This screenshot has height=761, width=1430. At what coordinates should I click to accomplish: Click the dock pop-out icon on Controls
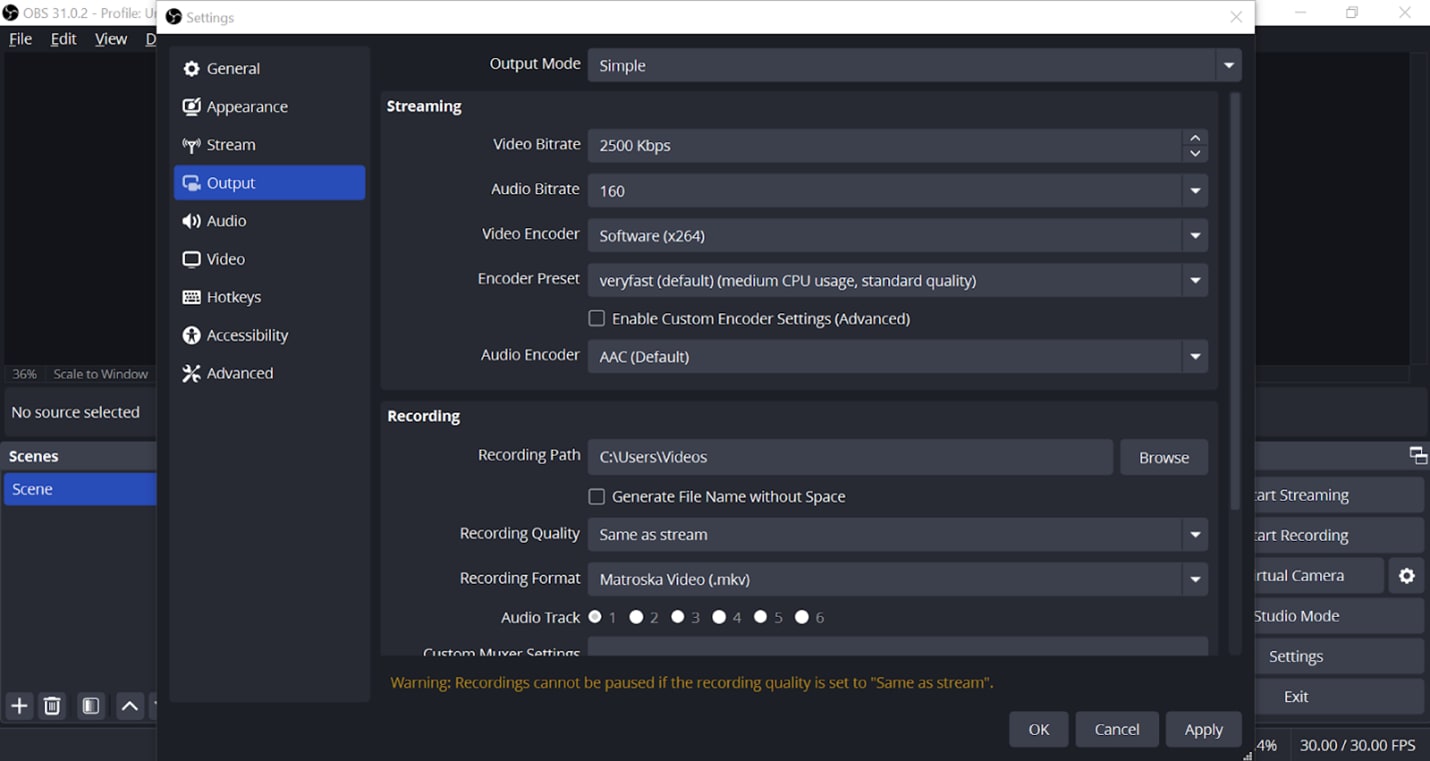click(x=1418, y=456)
